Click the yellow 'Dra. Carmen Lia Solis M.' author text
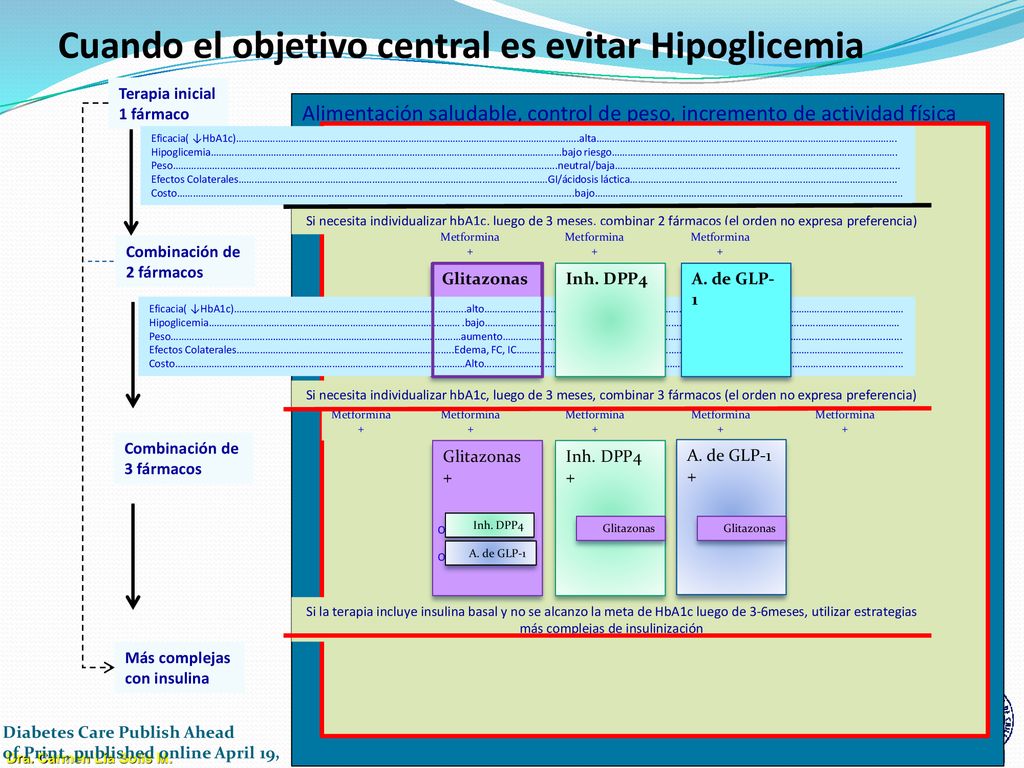Viewport: 1024px width, 768px height. tap(89, 760)
